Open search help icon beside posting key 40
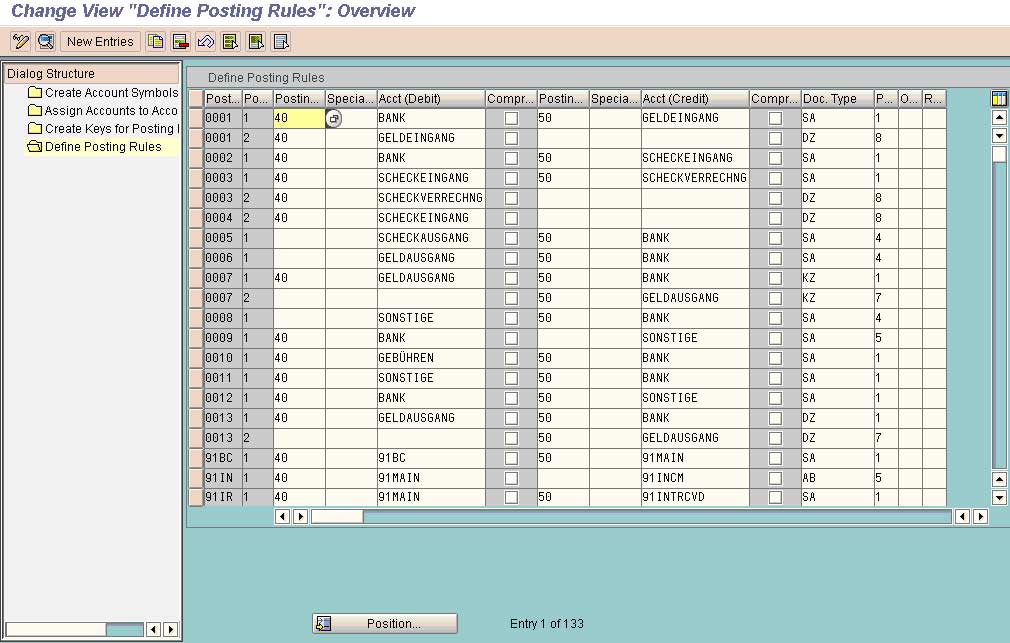 pyautogui.click(x=334, y=119)
